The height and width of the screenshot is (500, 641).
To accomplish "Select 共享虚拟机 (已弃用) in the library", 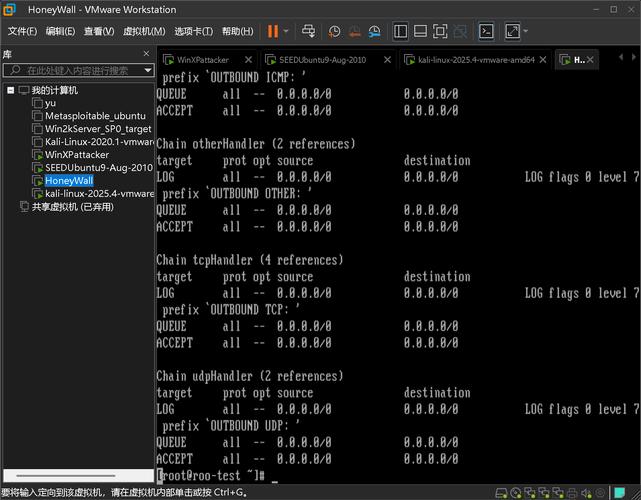I will click(73, 207).
